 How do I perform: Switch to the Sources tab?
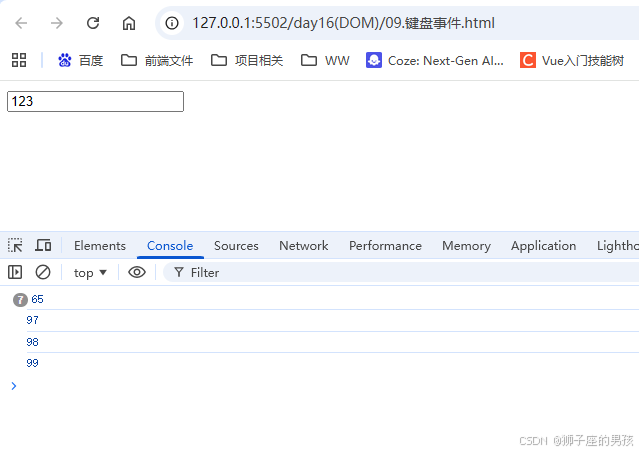pyautogui.click(x=236, y=246)
